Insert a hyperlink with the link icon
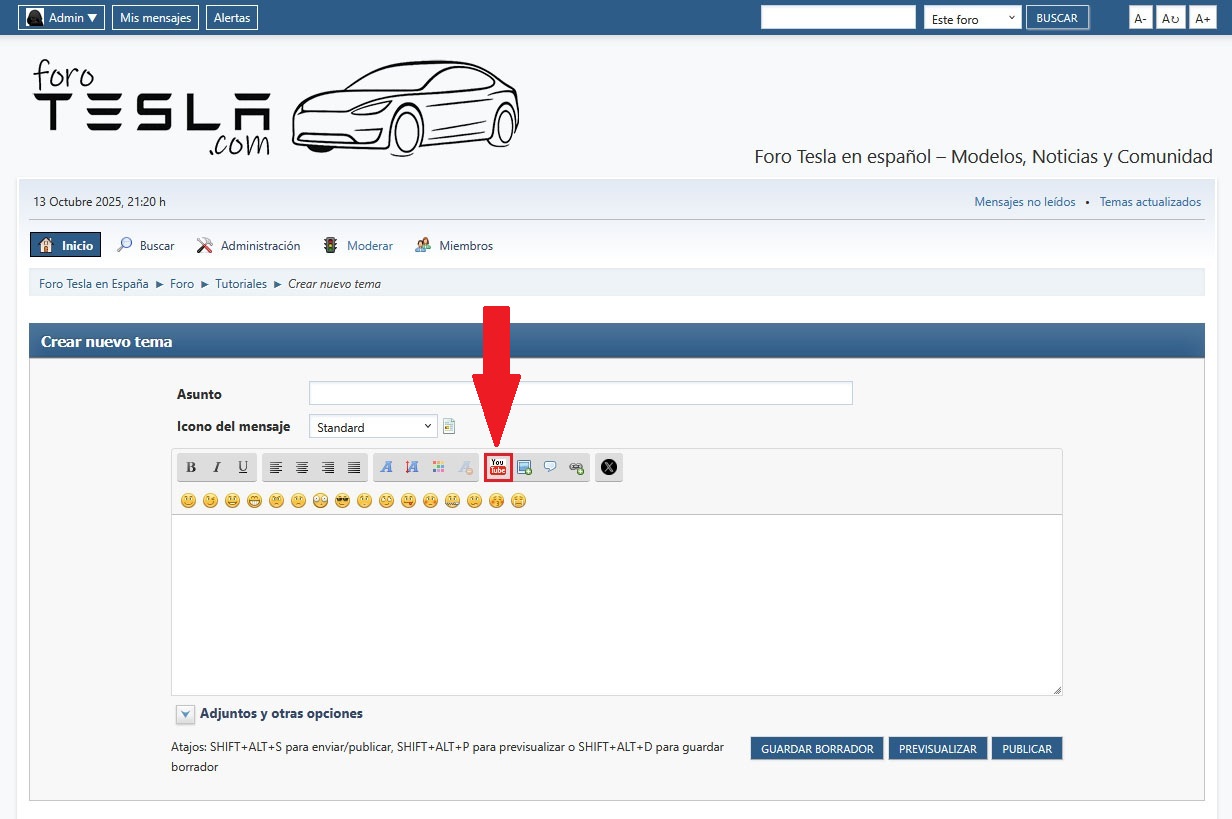The image size is (1232, 819). (576, 467)
